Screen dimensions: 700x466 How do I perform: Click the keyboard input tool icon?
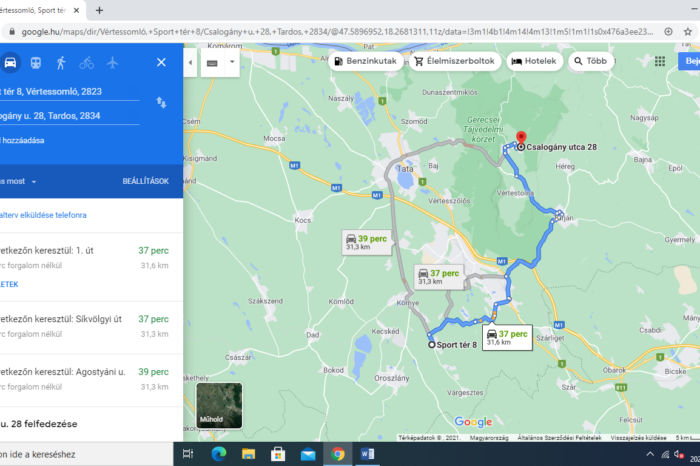click(x=212, y=63)
